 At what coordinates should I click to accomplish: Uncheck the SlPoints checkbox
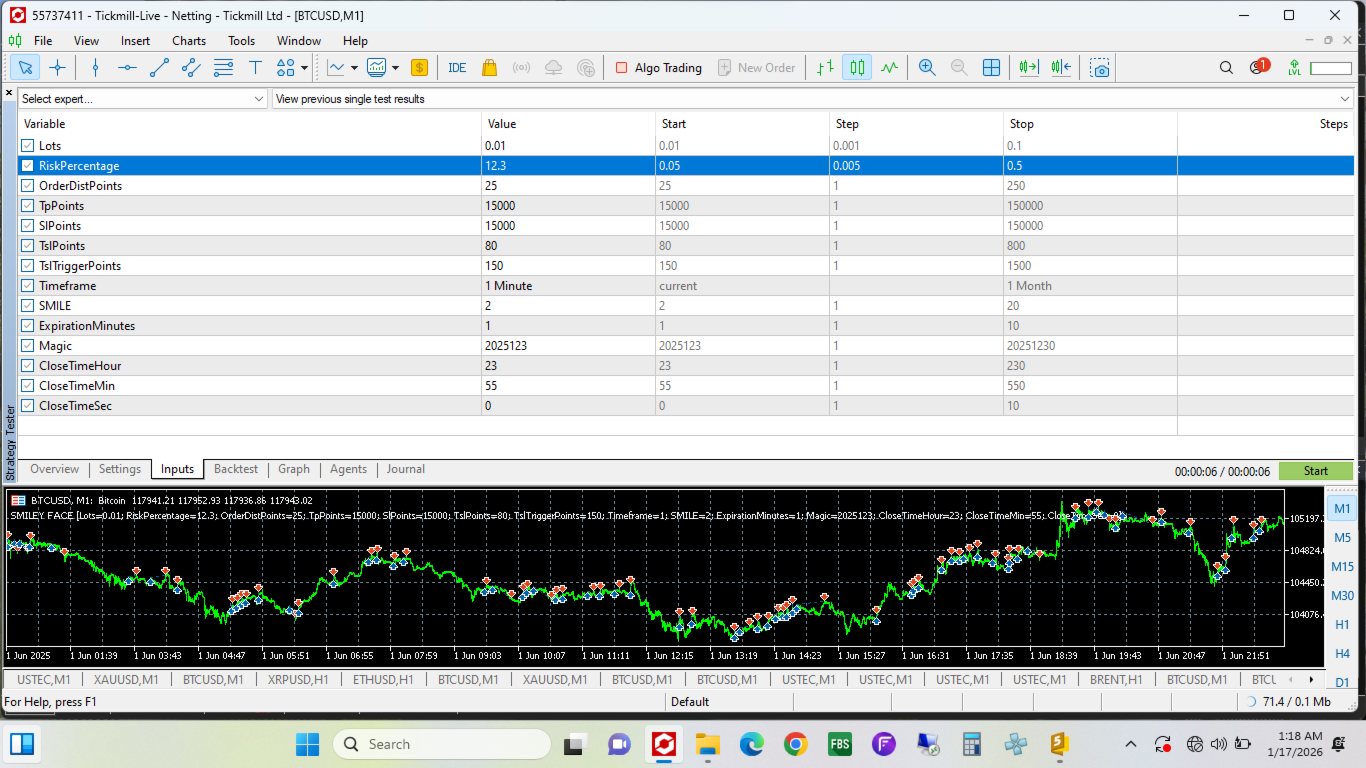coord(28,226)
